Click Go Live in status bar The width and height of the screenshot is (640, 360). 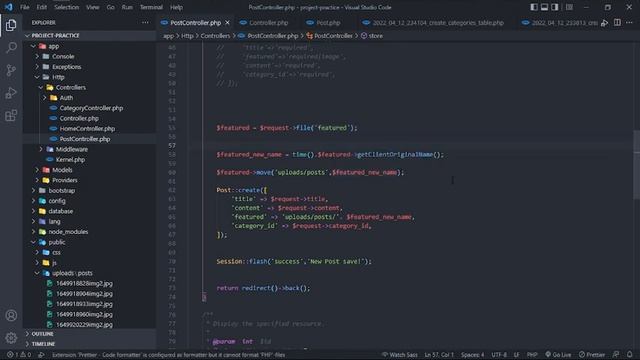(558, 355)
